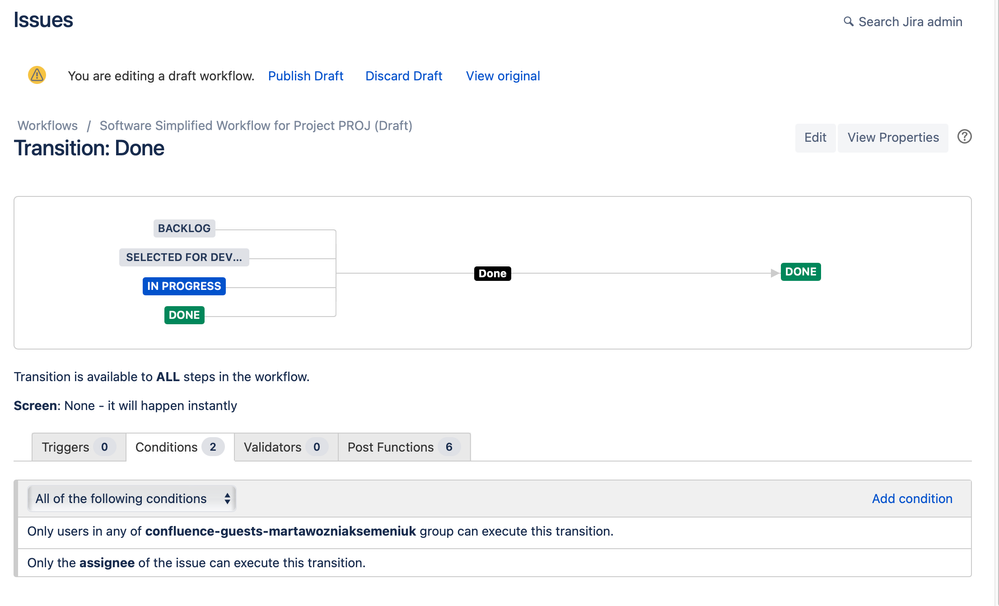Select the IN PROGRESS status lozenge

pyautogui.click(x=184, y=286)
